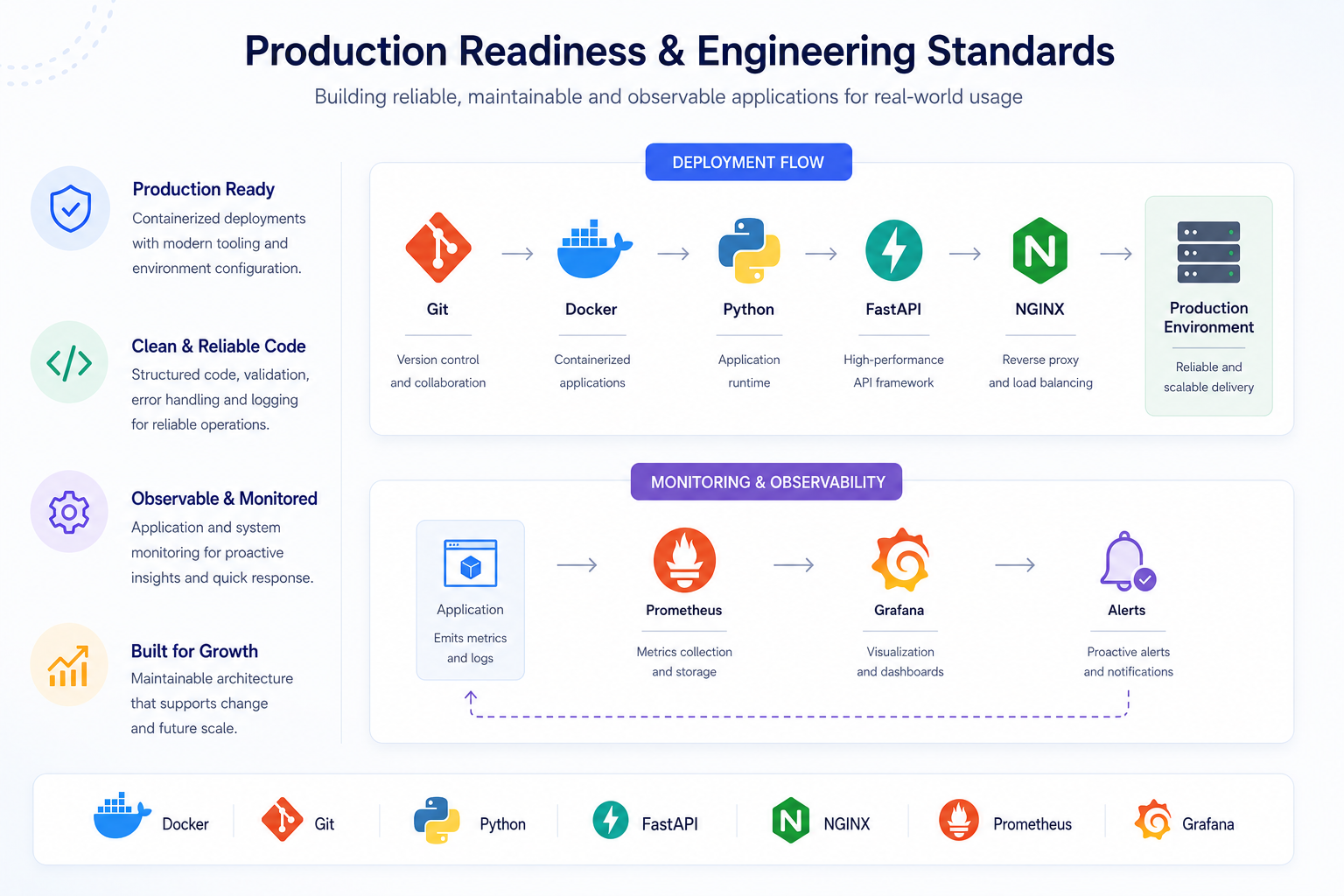
Task: Click the server rack icon for Production Environment
Action: (1208, 252)
